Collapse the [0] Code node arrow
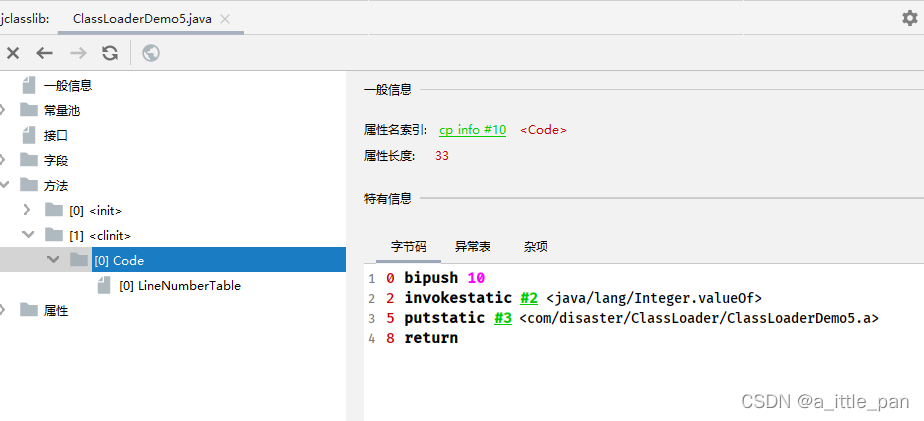 pos(53,259)
